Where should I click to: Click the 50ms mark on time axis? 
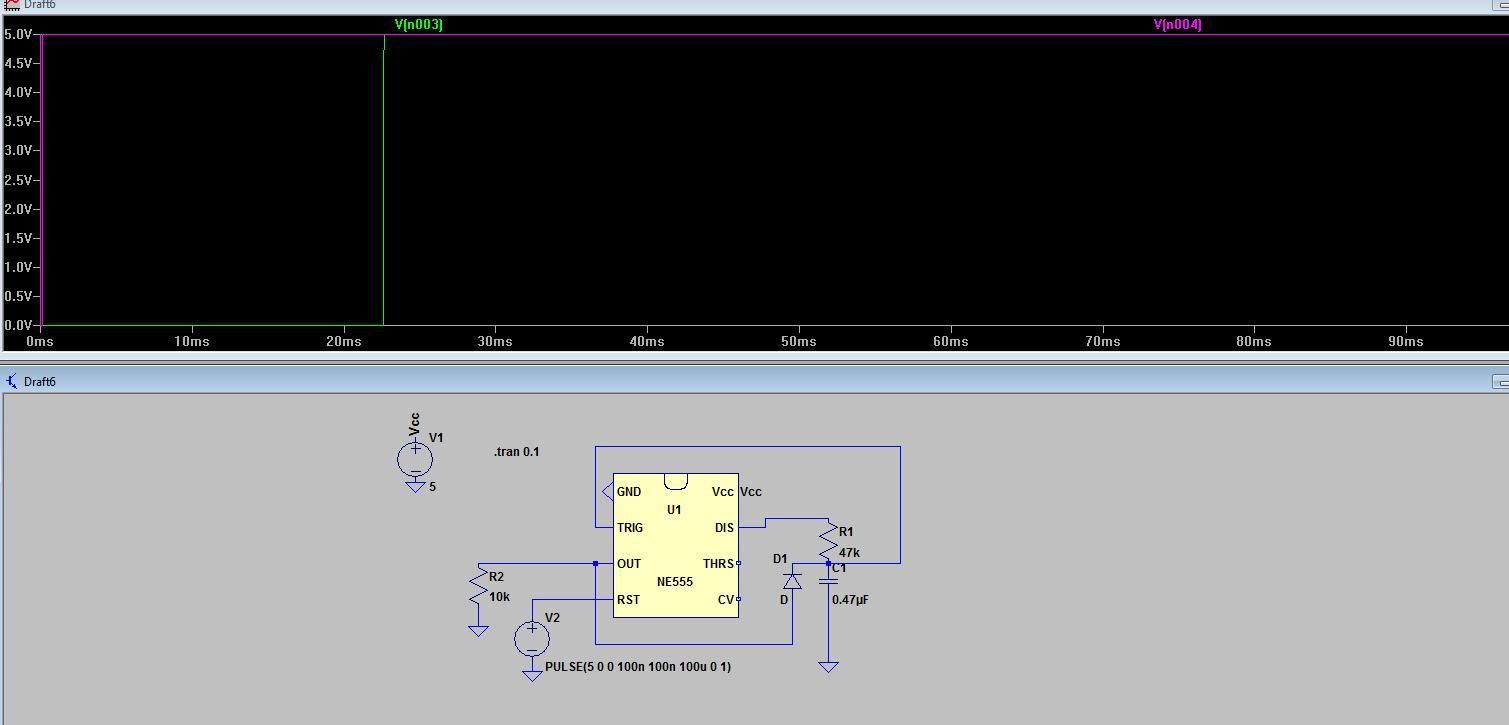point(798,341)
